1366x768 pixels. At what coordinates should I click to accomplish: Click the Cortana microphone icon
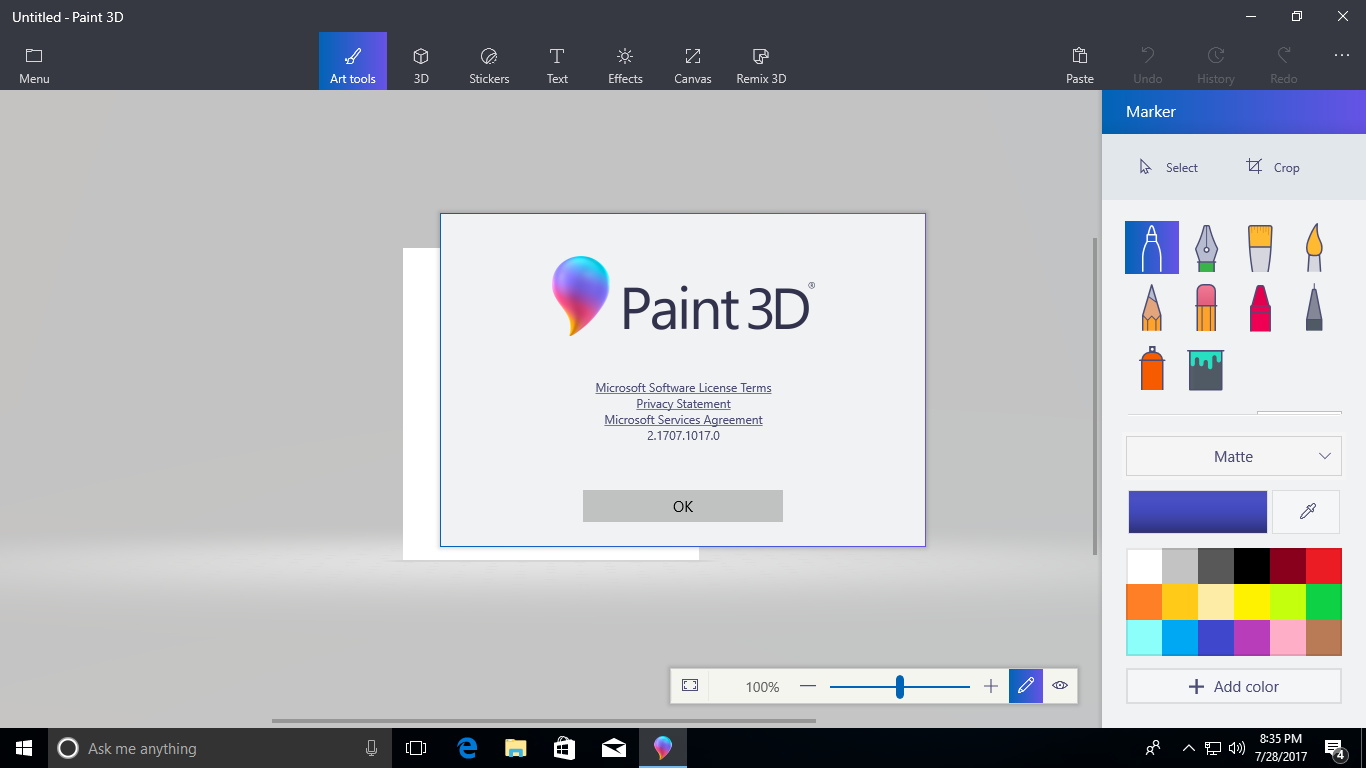(x=371, y=748)
